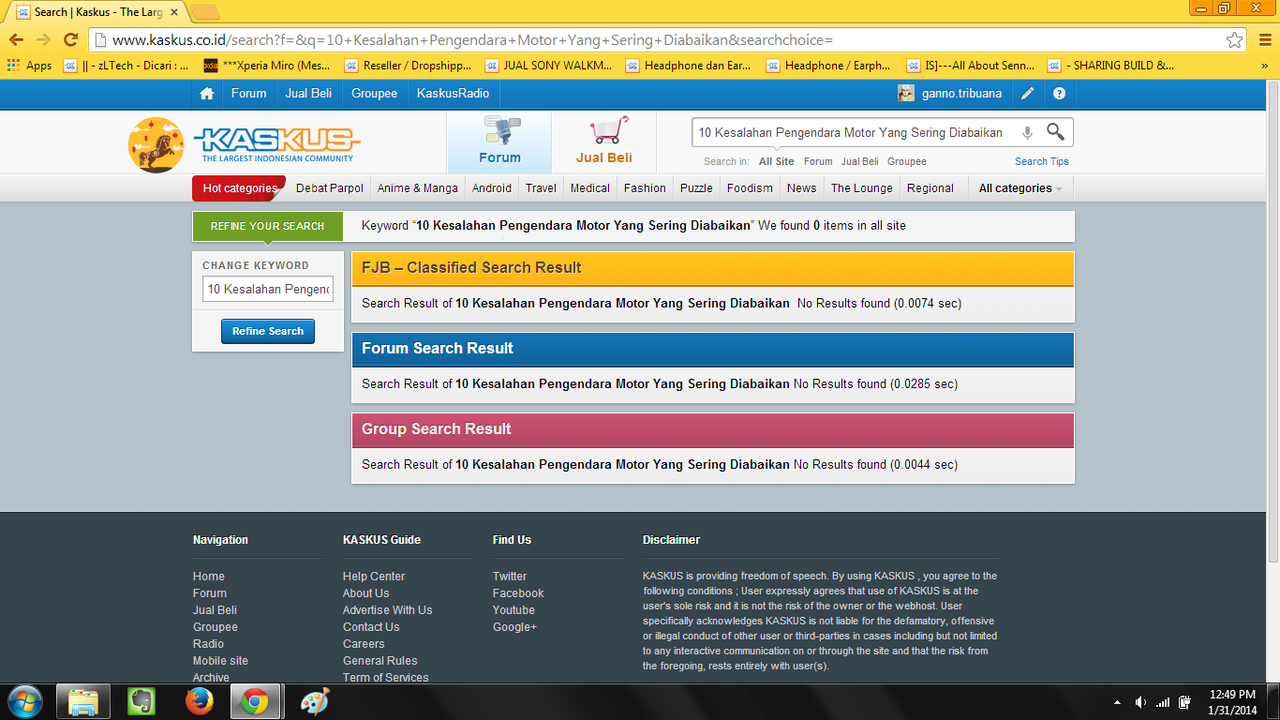This screenshot has height=720, width=1280.
Task: Open the Help Center footer link
Action: pyautogui.click(x=374, y=576)
